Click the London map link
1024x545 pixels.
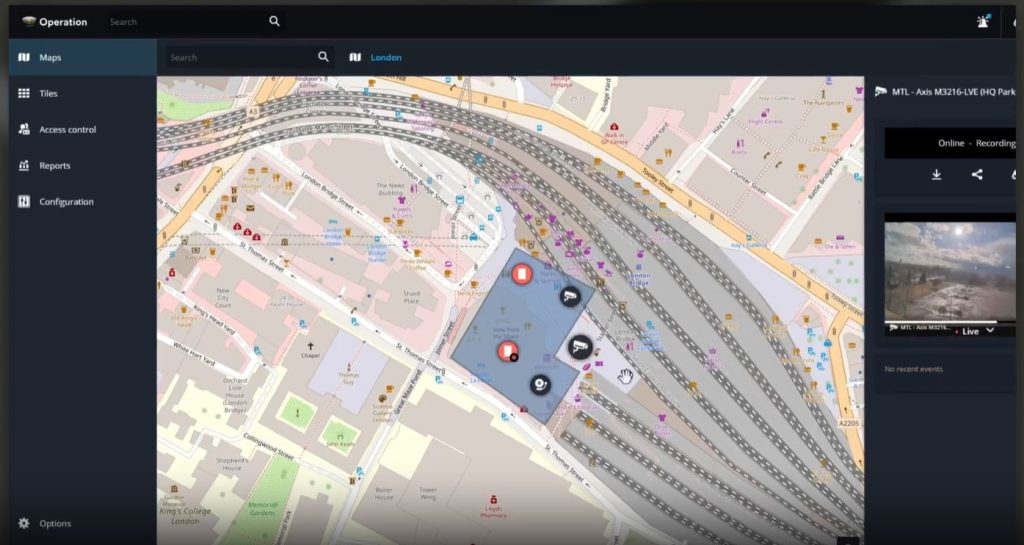386,58
